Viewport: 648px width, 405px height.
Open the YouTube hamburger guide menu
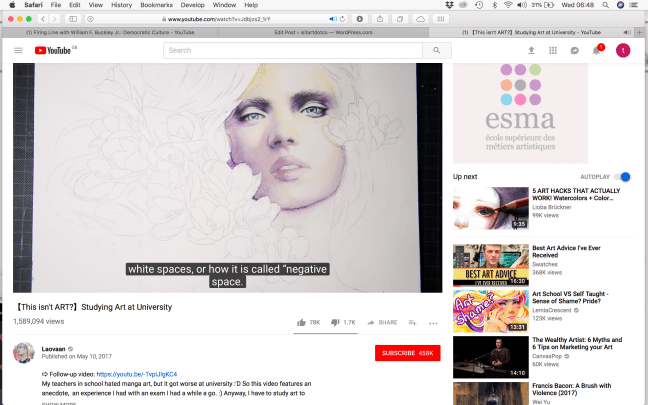point(18,50)
